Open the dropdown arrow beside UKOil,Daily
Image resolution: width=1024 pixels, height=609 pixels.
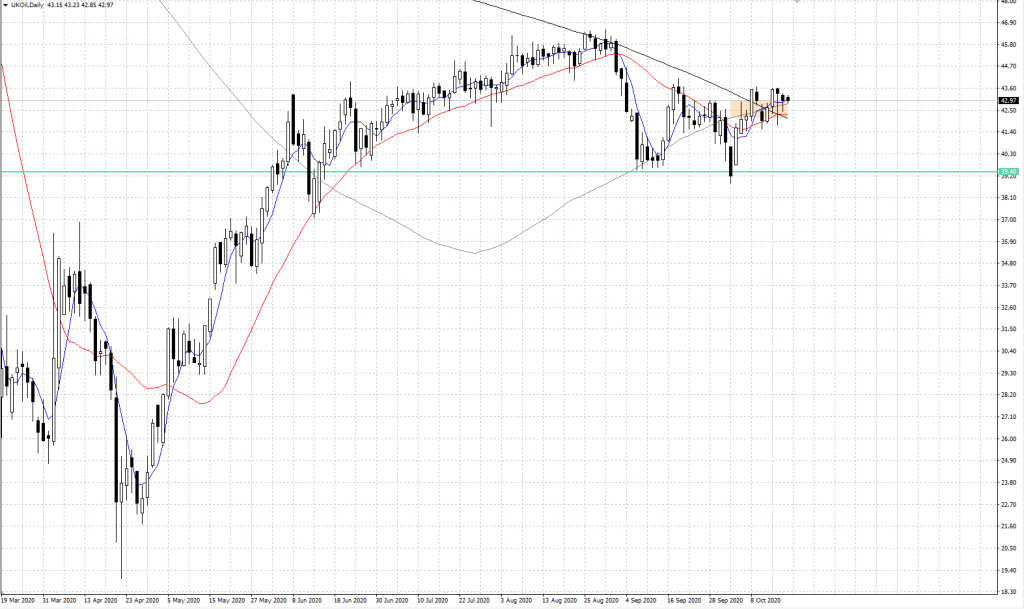[x=4, y=7]
